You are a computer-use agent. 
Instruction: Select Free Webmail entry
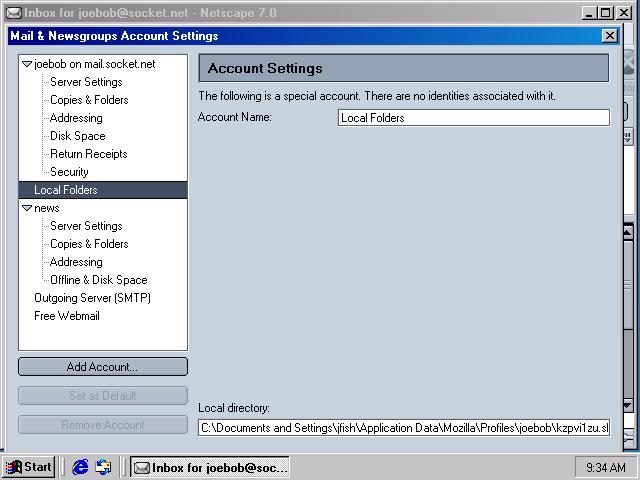(67, 316)
